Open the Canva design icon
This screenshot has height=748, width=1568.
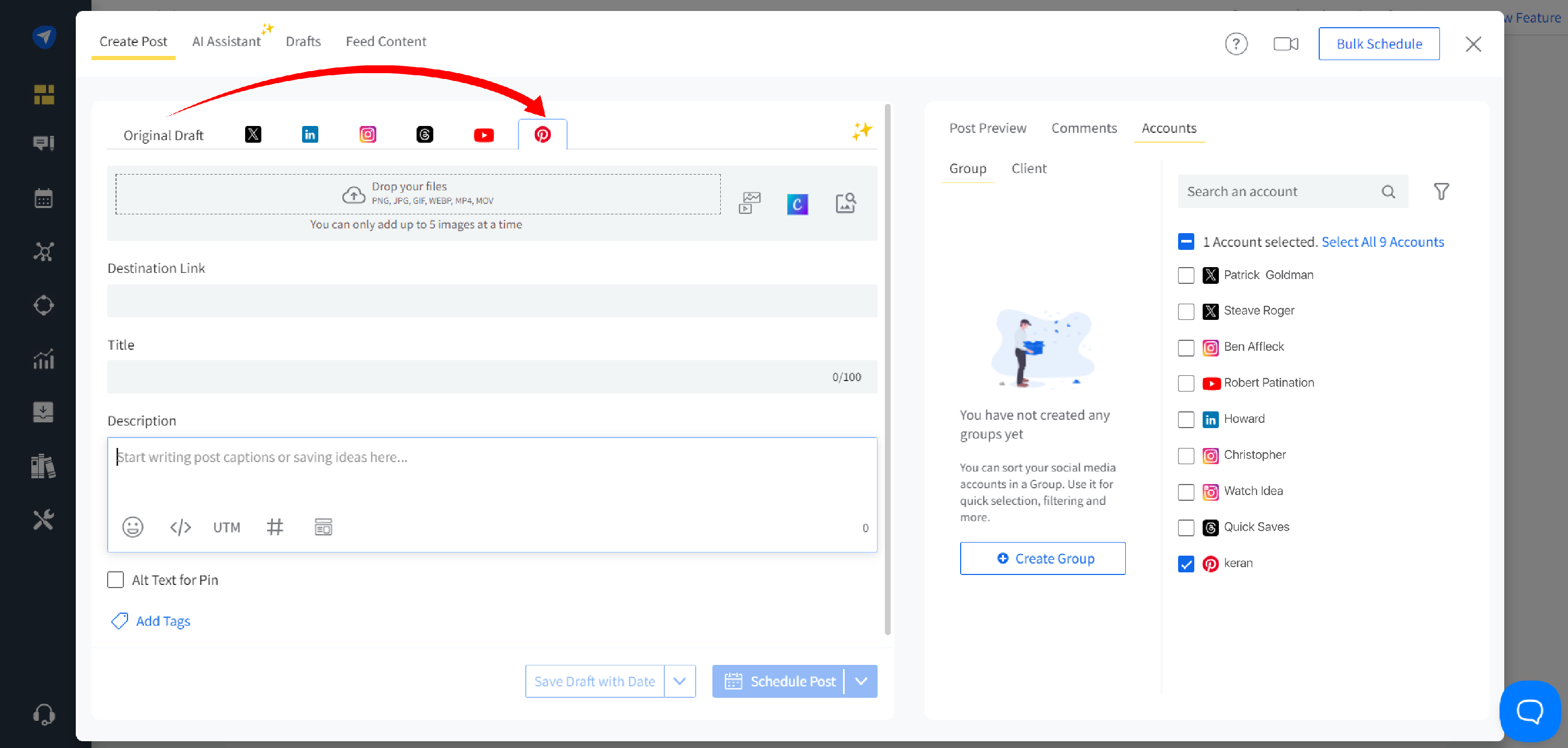[797, 204]
